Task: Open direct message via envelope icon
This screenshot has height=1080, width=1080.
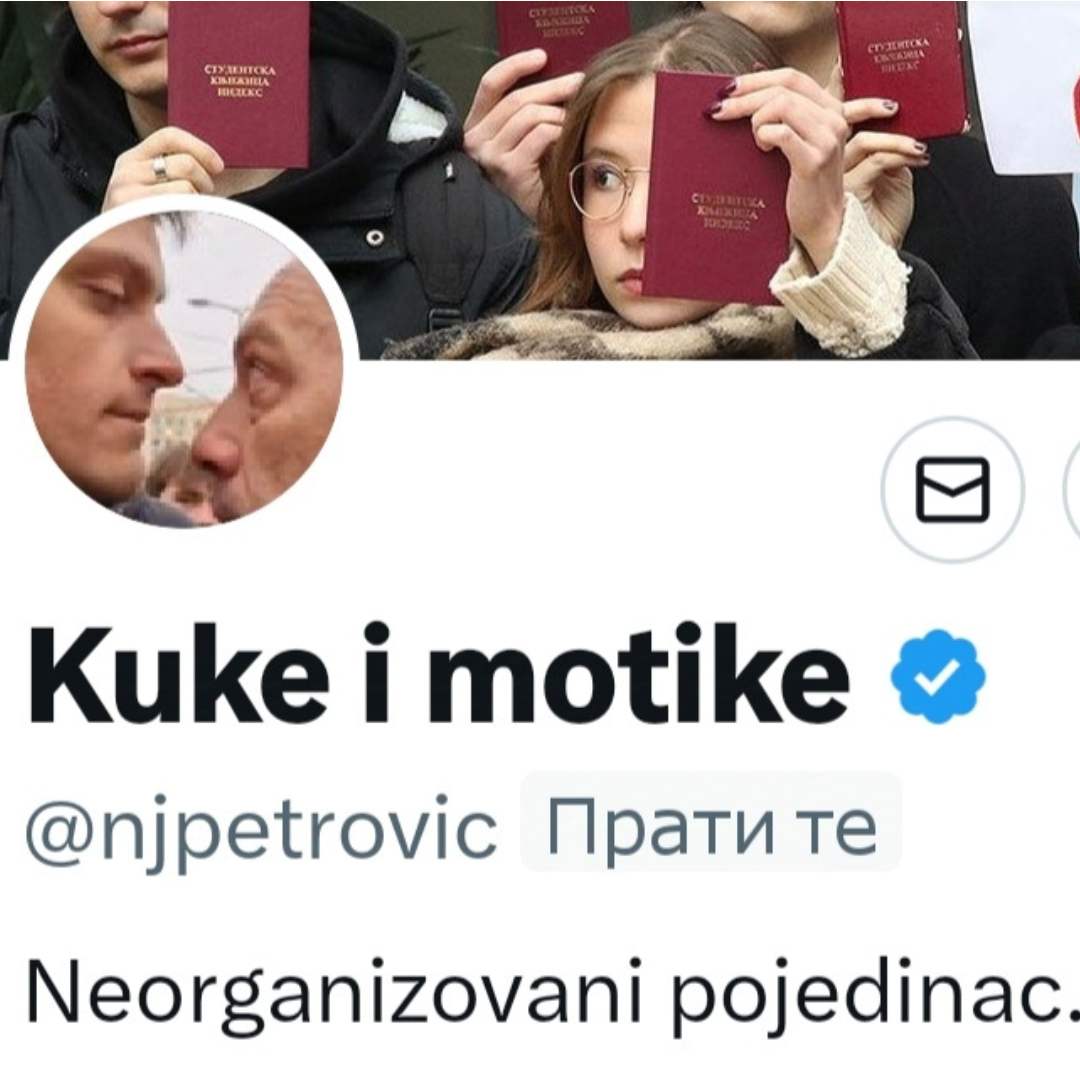Action: pyautogui.click(x=953, y=489)
